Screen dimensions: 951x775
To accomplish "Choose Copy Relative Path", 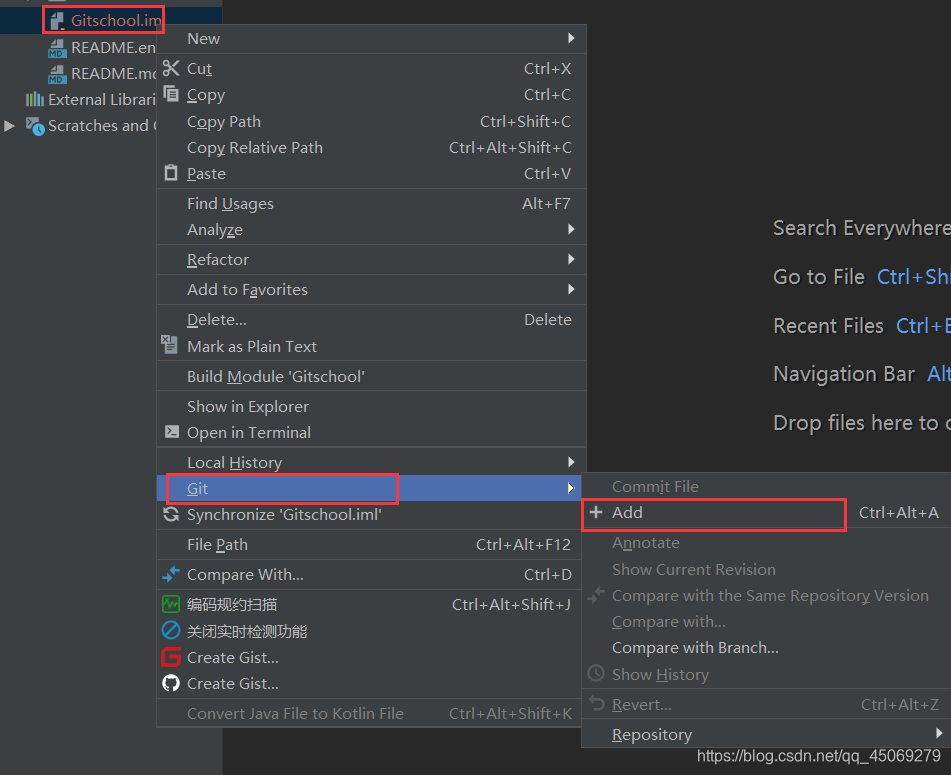I will 371,147.
